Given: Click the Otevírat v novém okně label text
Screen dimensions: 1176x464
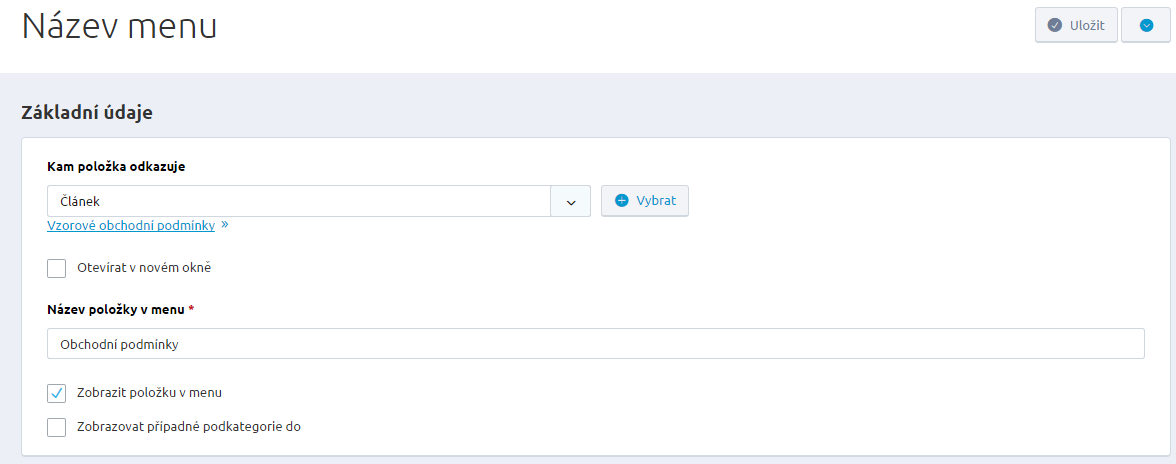Looking at the screenshot, I should tap(144, 268).
